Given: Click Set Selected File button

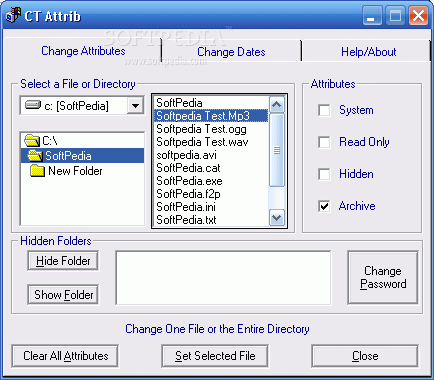Looking at the screenshot, I should [x=215, y=356].
